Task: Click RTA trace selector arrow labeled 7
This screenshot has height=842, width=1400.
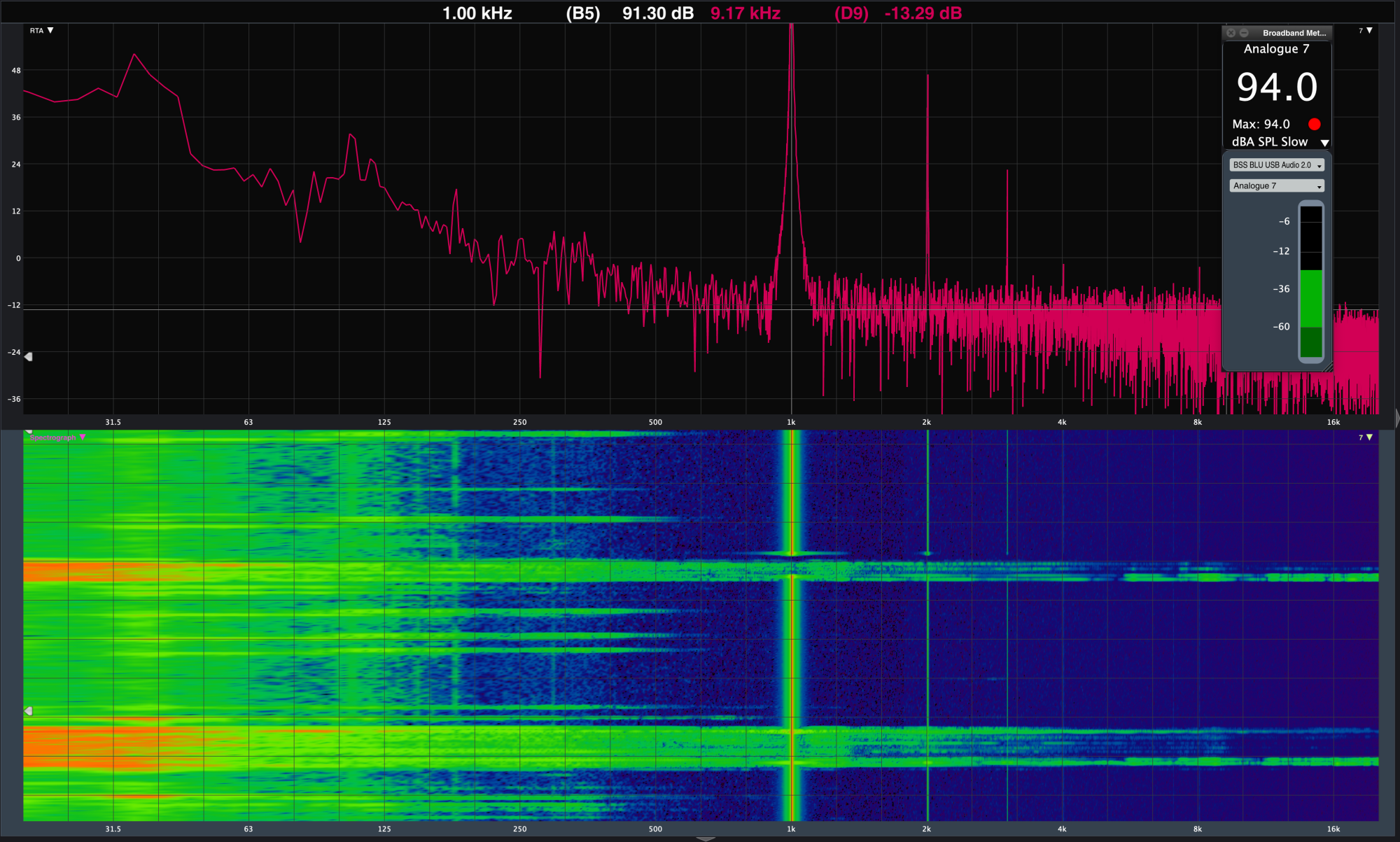Action: (1369, 31)
